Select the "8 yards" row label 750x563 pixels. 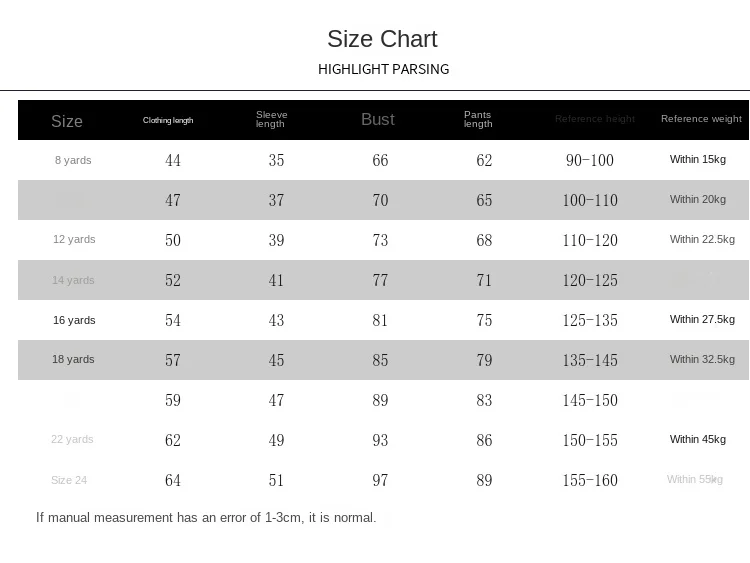click(73, 160)
